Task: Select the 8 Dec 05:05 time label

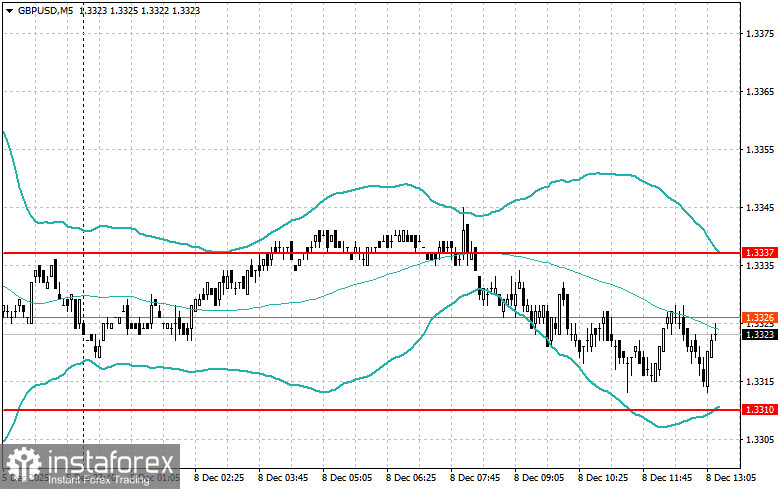Action: coord(347,478)
